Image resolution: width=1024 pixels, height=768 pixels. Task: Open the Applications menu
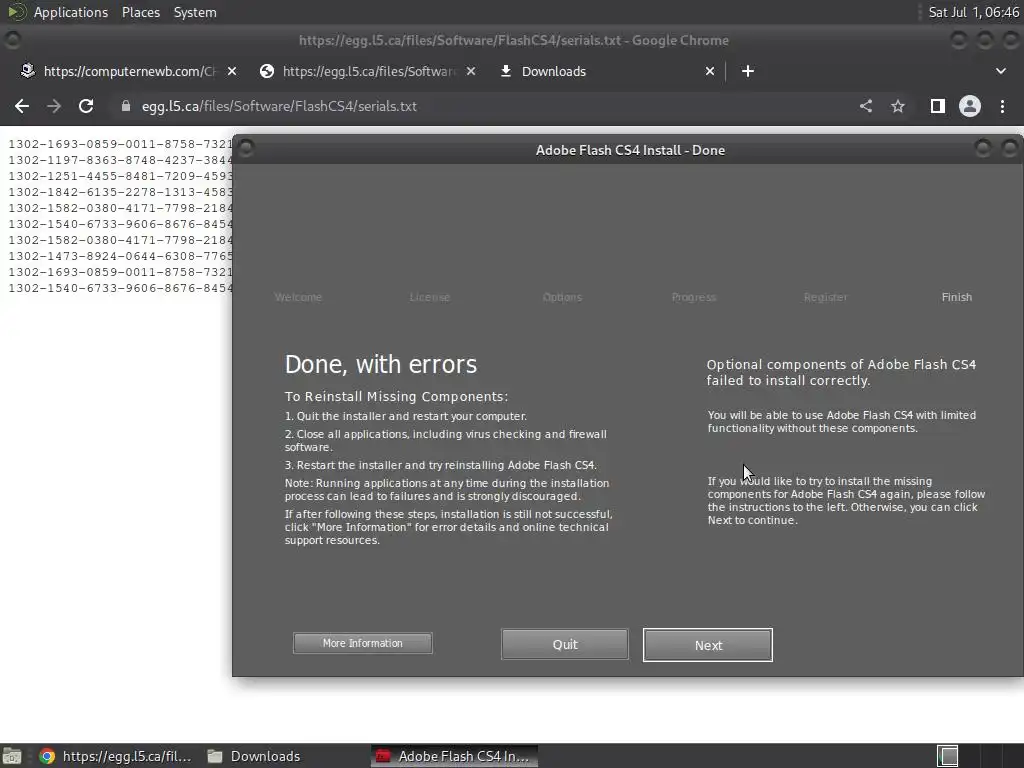tap(71, 12)
